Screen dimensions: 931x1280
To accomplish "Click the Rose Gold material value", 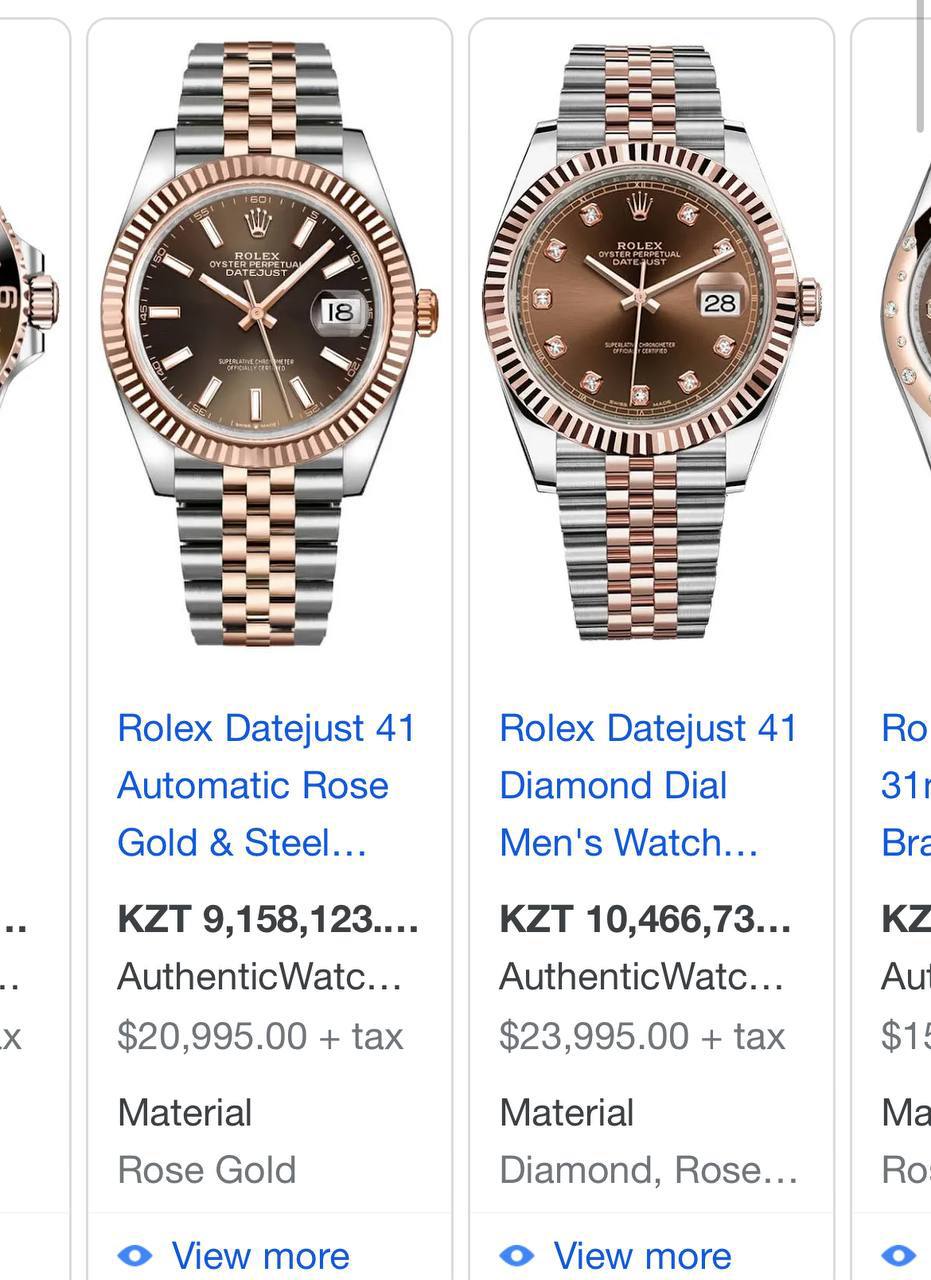I will 207,1169.
